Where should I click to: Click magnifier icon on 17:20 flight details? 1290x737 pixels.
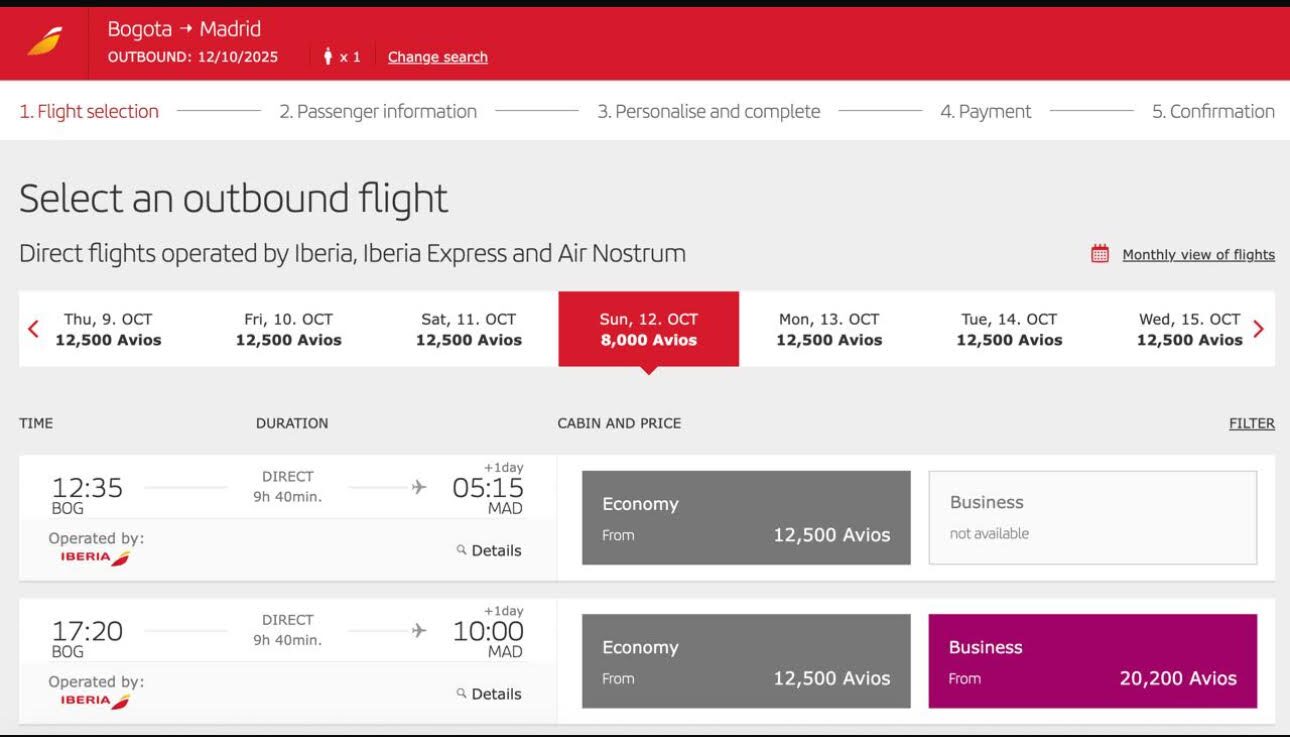461,693
